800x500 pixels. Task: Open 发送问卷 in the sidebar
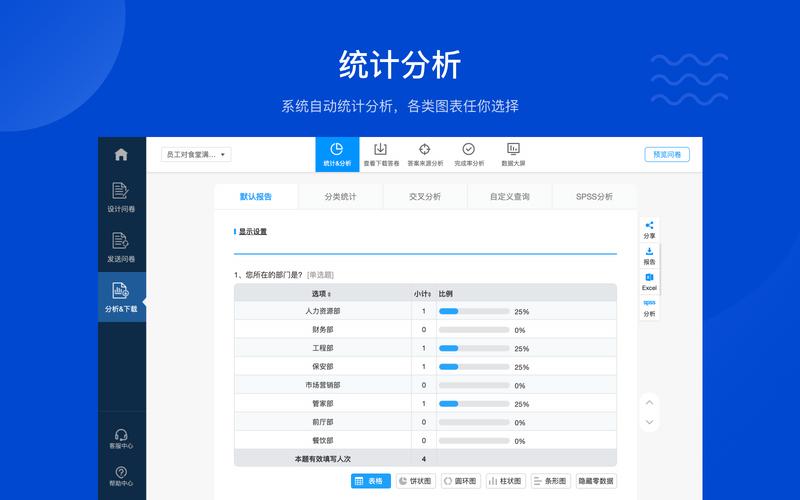(121, 247)
